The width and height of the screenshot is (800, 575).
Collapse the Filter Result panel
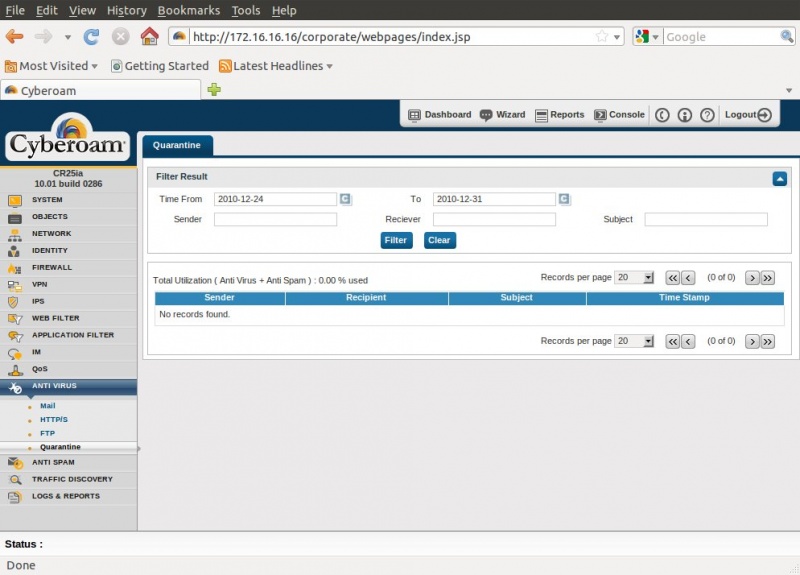(x=779, y=179)
